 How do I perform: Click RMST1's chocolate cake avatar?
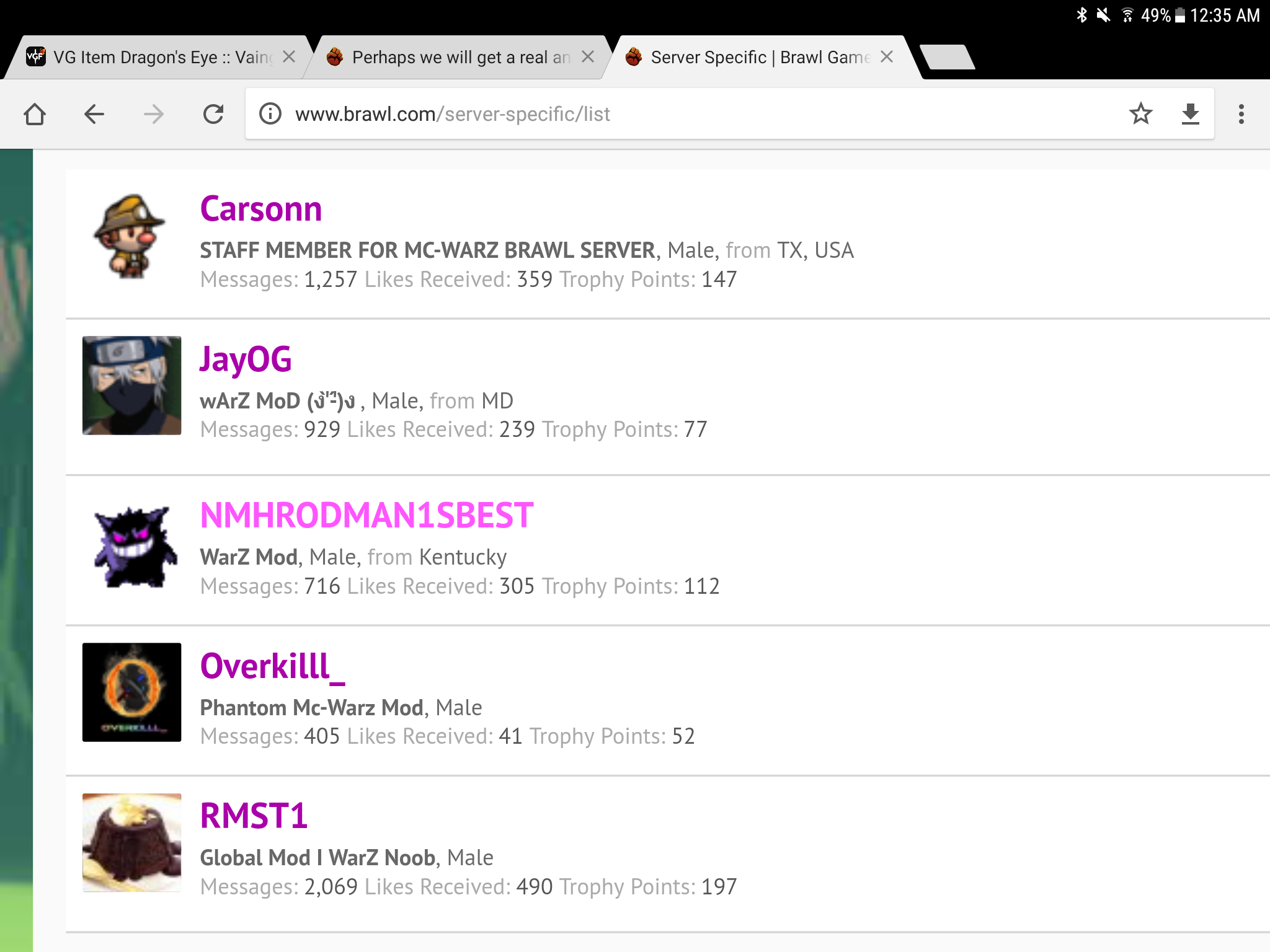[132, 842]
